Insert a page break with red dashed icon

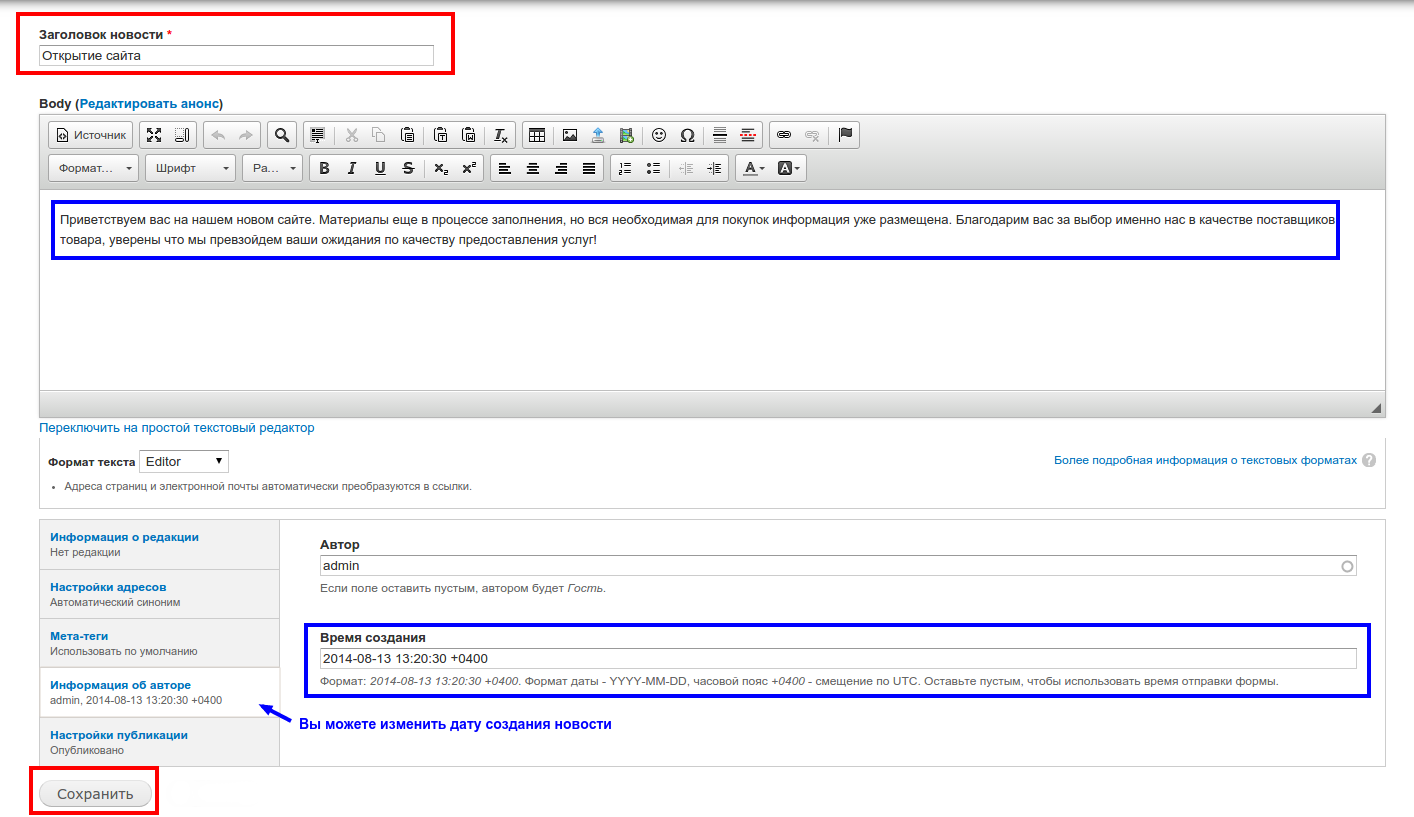click(x=748, y=135)
